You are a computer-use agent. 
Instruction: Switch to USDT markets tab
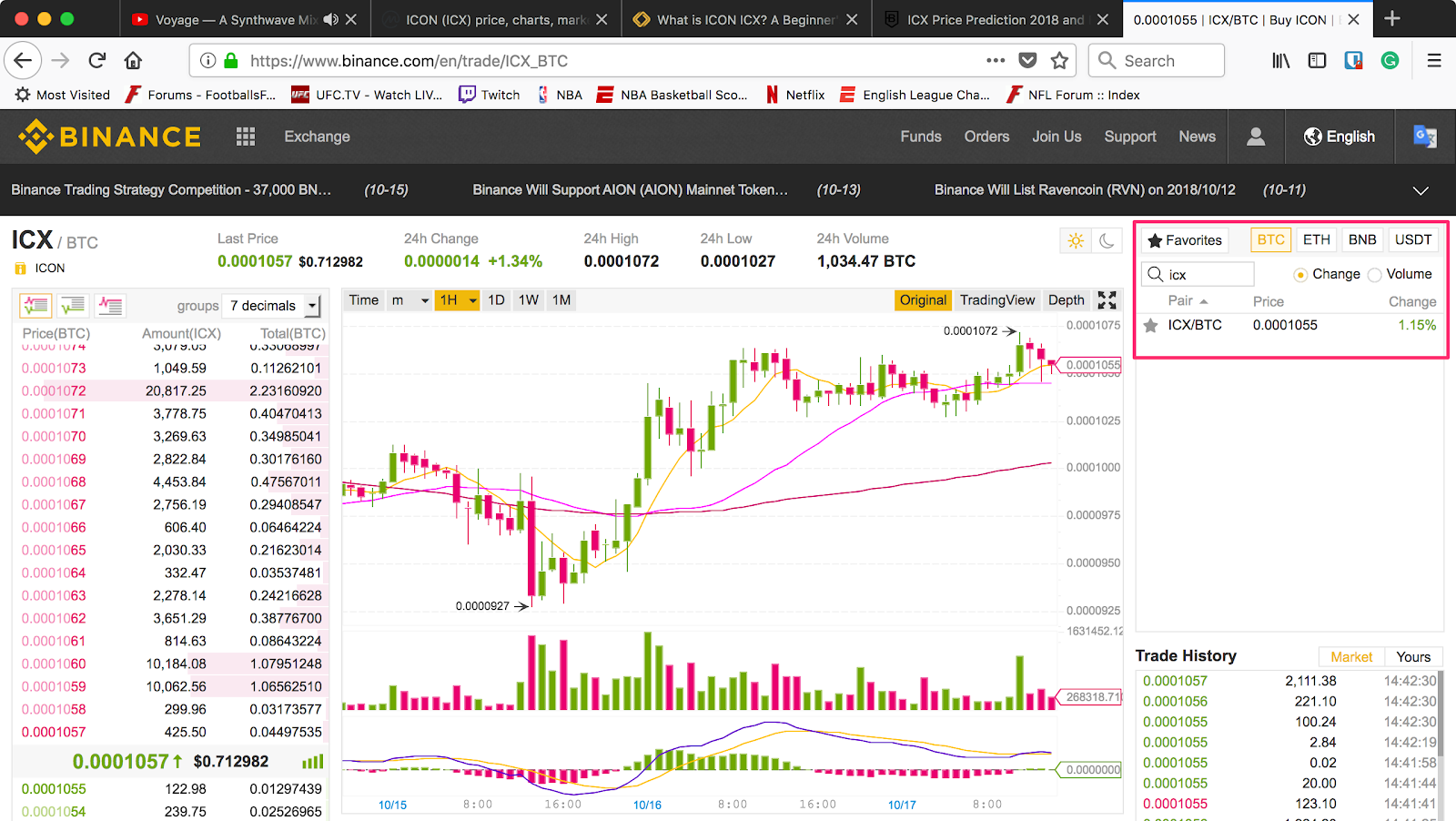pos(1413,239)
